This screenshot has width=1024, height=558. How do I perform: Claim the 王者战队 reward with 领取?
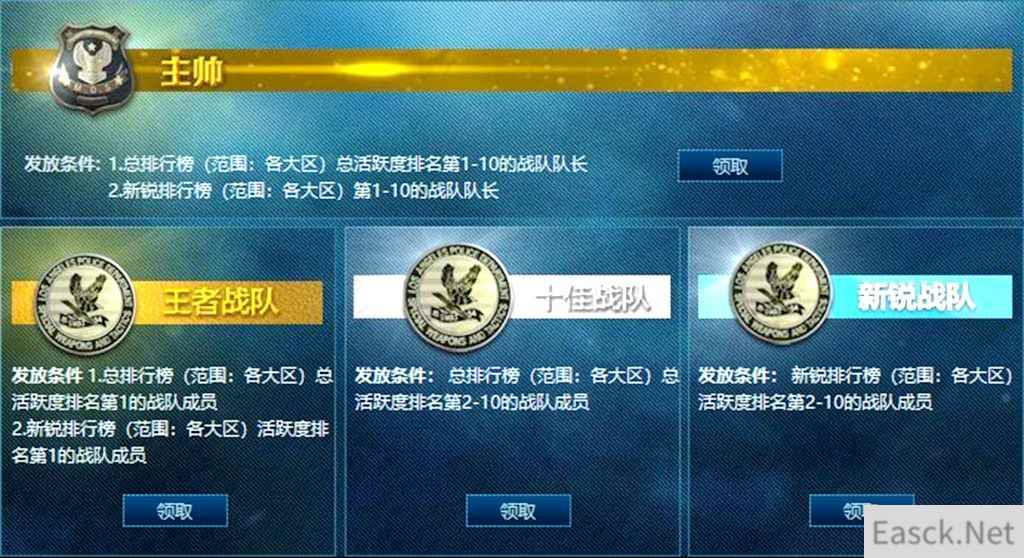[x=175, y=510]
